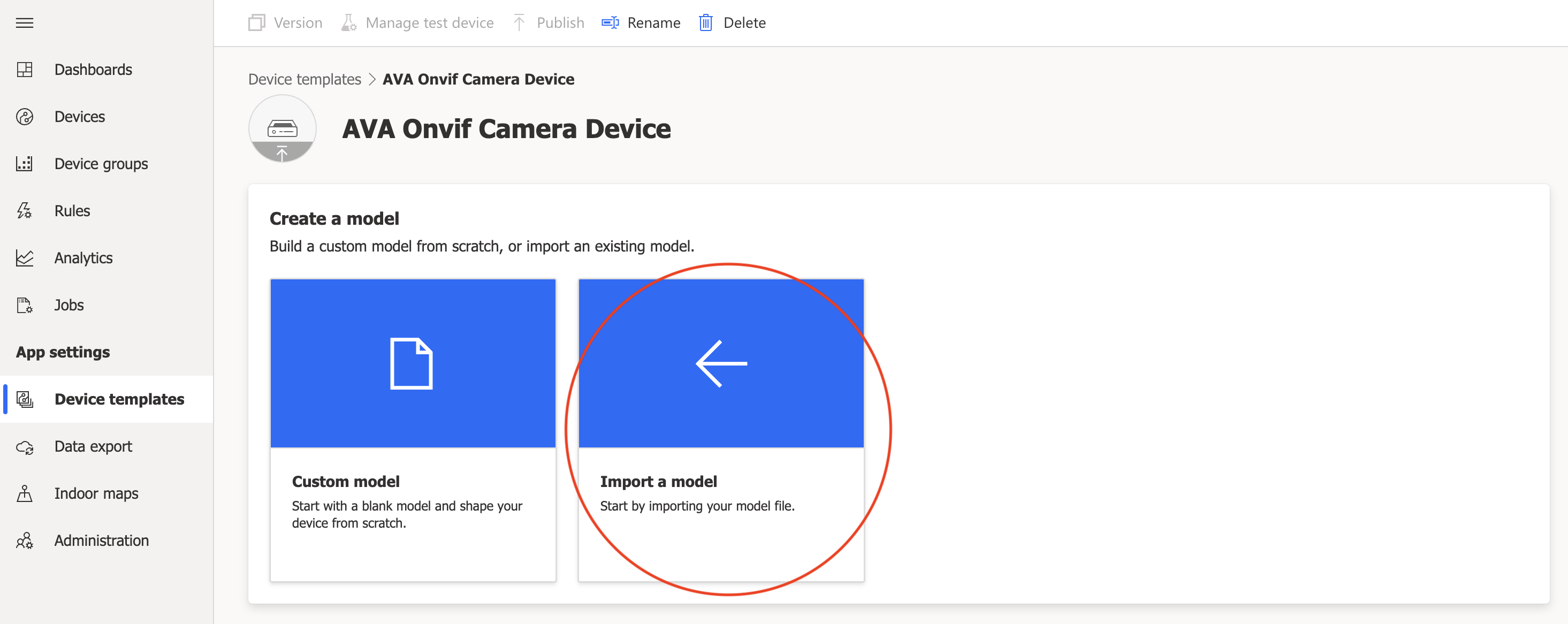Expand the hamburger navigation menu
This screenshot has width=1568, height=624.
[x=27, y=22]
